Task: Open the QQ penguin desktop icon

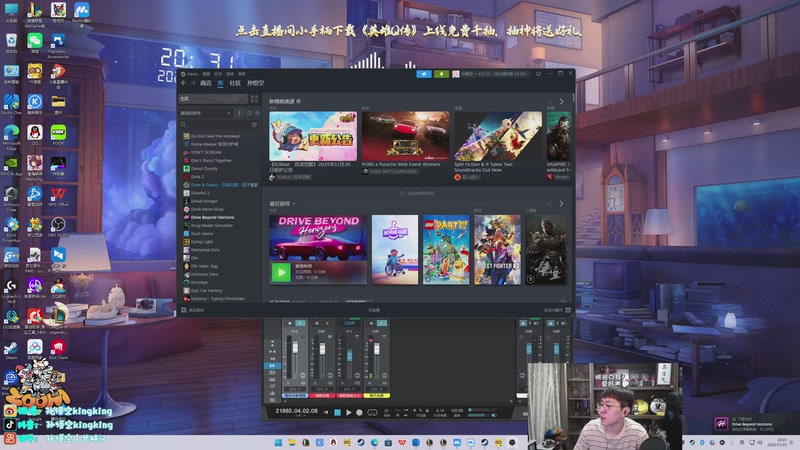Action: pos(35,134)
